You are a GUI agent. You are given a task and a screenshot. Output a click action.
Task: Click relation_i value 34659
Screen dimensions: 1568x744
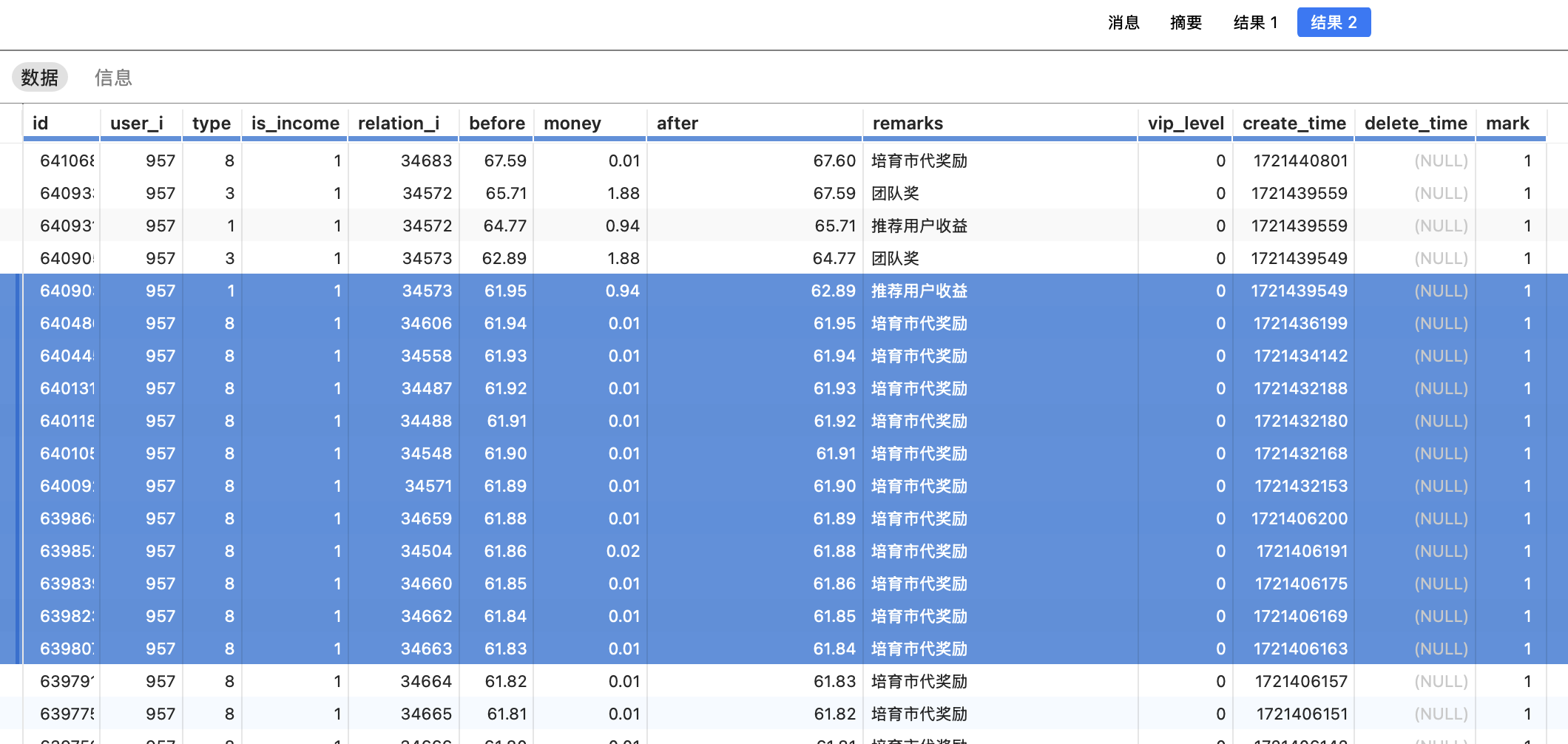(x=426, y=519)
